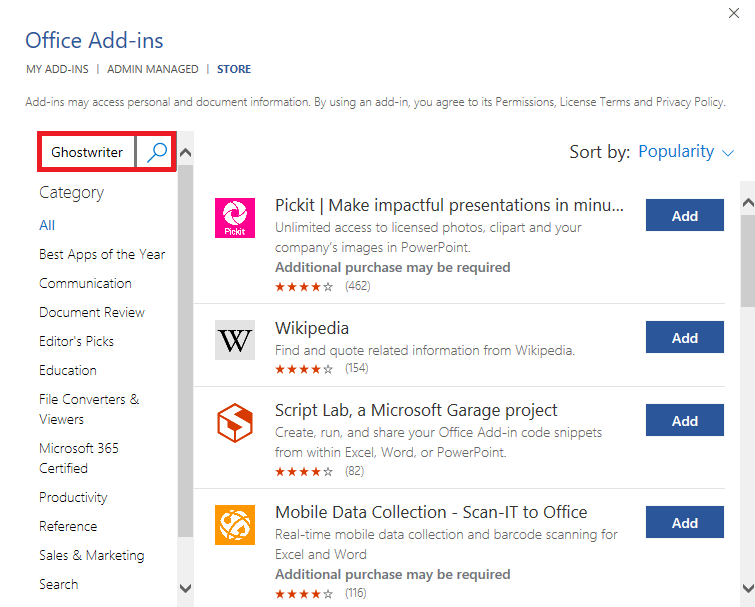Select Best Apps of the Year category

(x=102, y=254)
